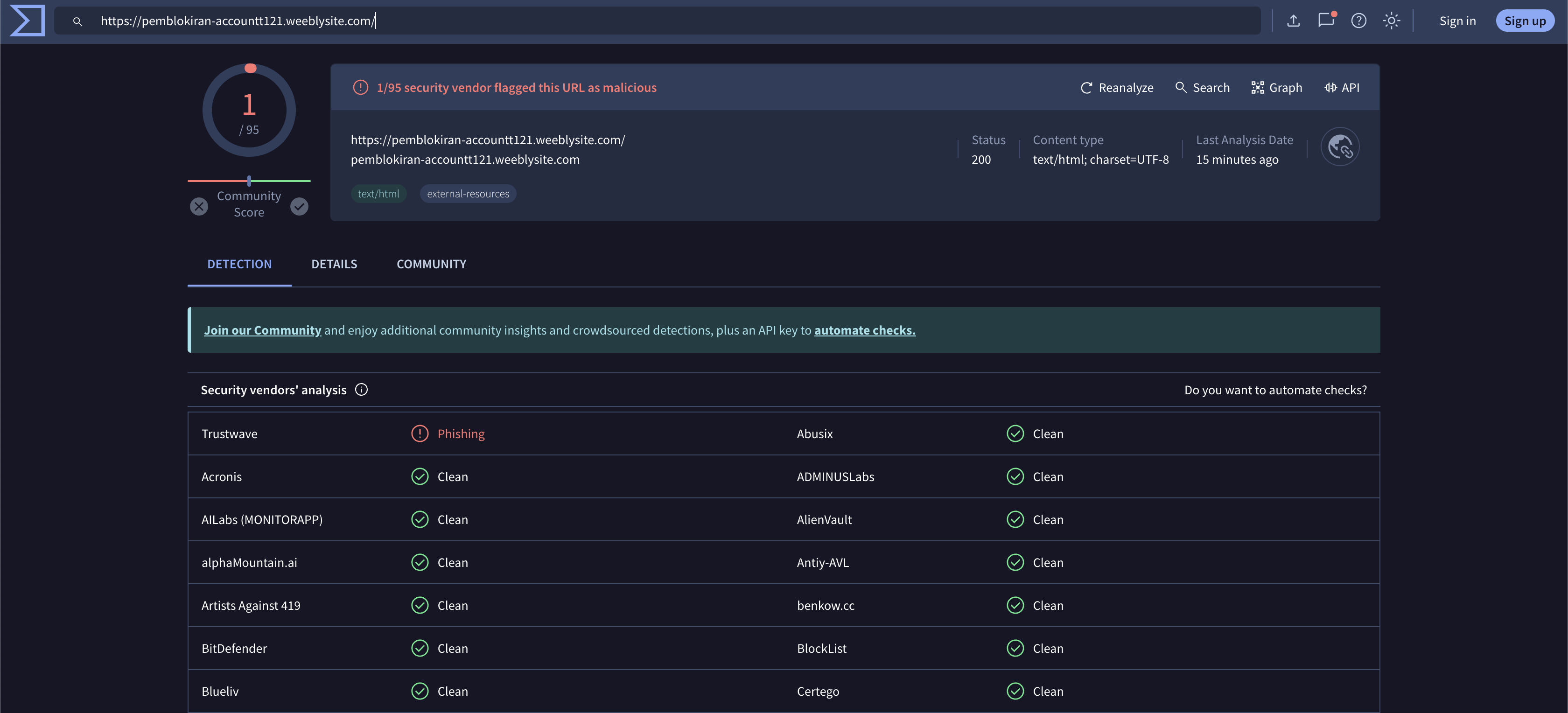Open the Graph view

1276,88
